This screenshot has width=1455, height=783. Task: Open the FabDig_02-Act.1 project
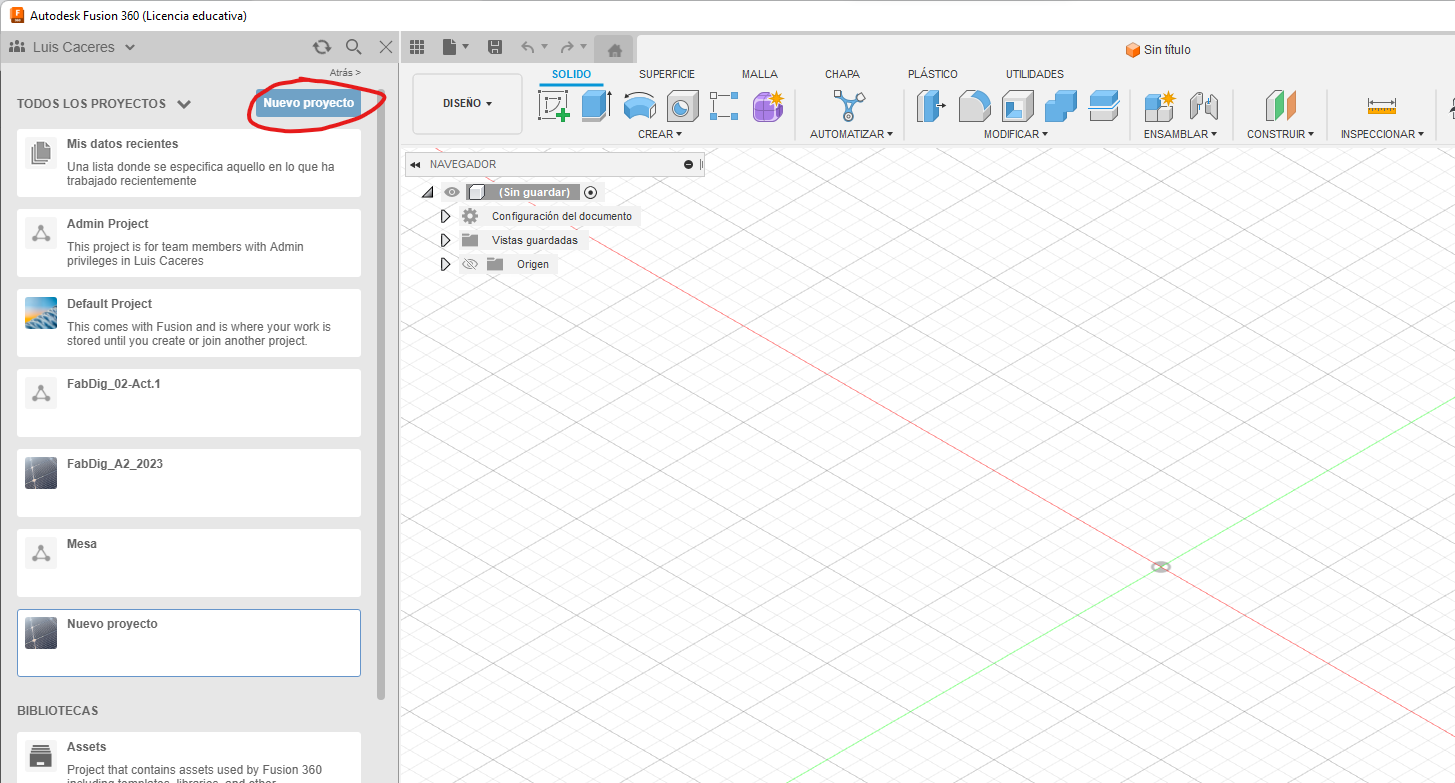point(189,403)
